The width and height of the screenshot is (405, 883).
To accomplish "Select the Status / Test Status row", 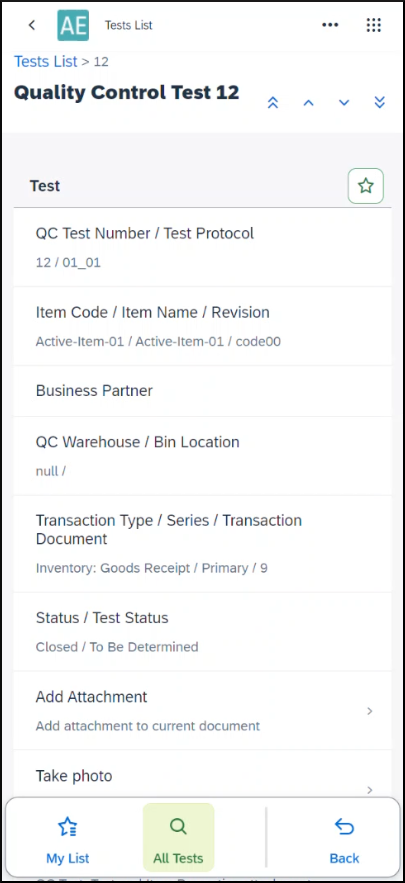I will coord(202,631).
